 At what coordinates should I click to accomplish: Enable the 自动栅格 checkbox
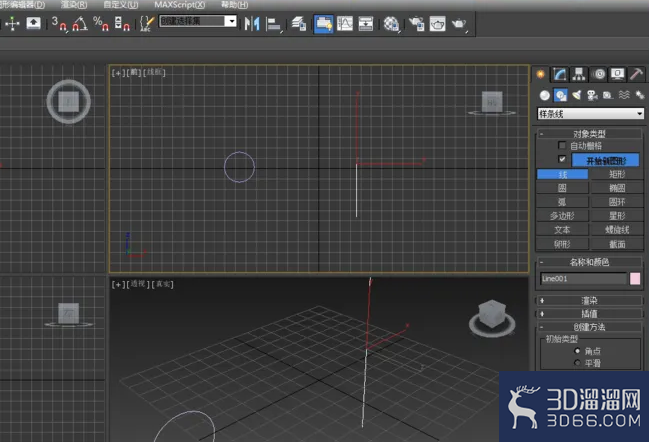tap(562, 145)
